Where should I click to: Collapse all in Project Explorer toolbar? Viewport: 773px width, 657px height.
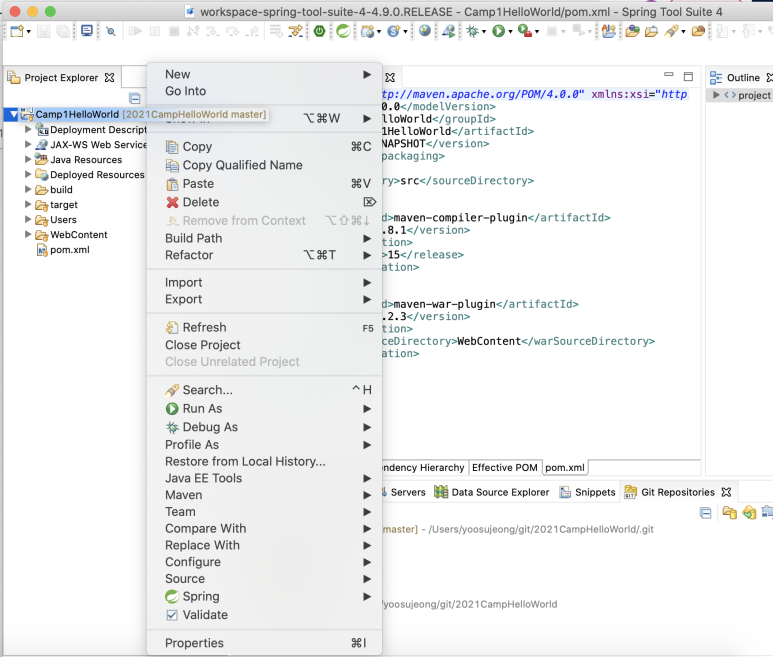click(x=135, y=98)
